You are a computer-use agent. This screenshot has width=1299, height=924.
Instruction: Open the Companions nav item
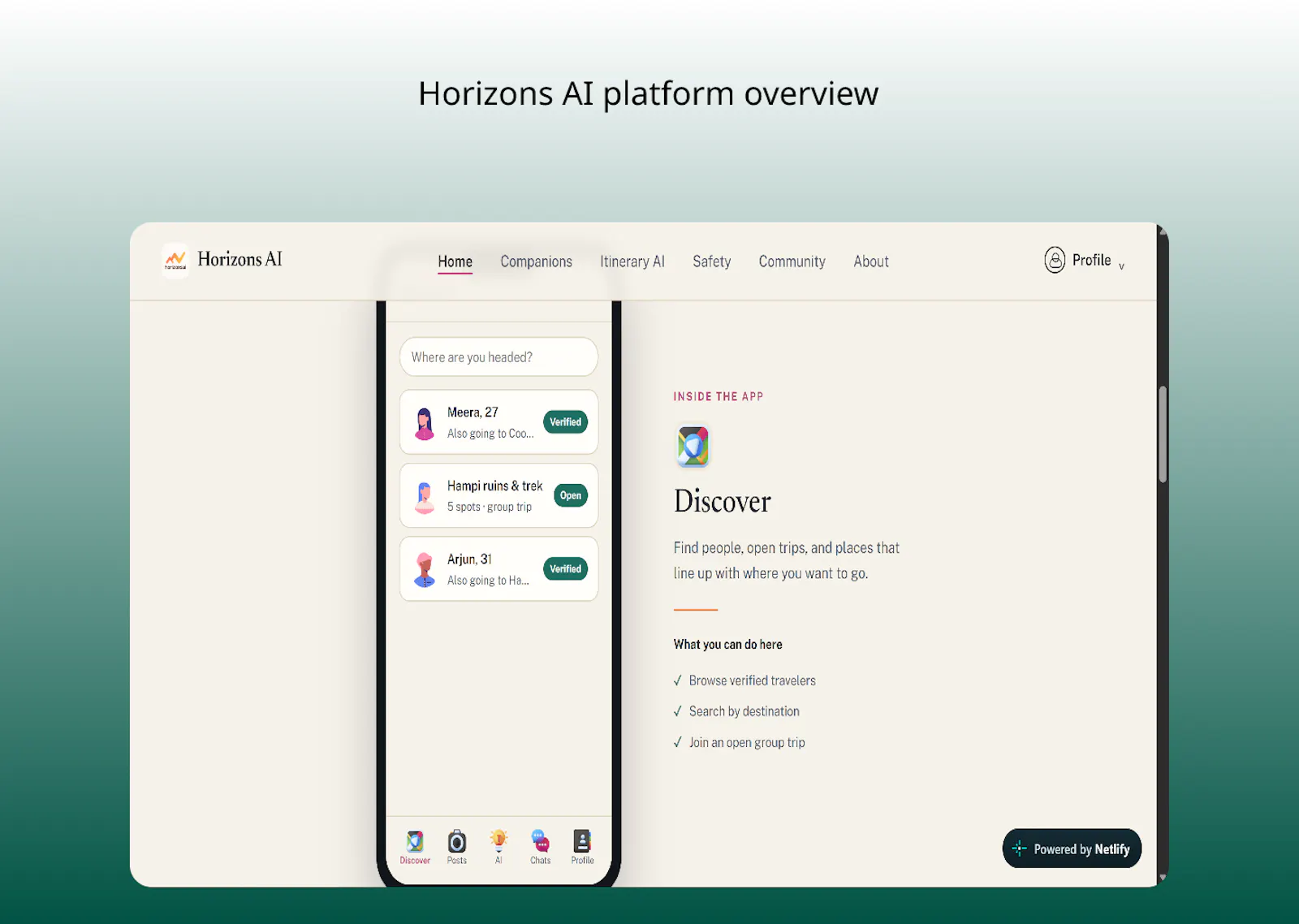tap(536, 261)
